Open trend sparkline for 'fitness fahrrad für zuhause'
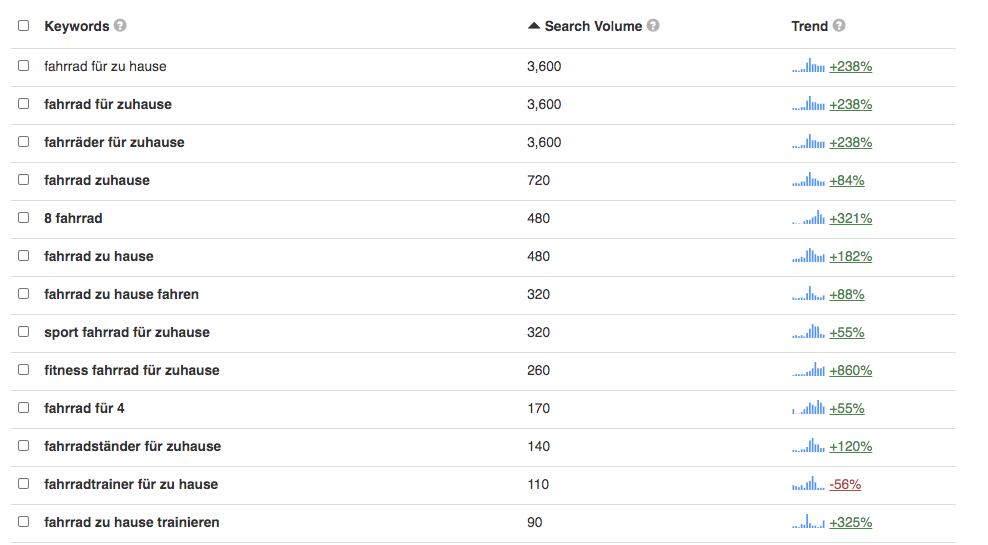The height and width of the screenshot is (545, 988). coord(808,369)
